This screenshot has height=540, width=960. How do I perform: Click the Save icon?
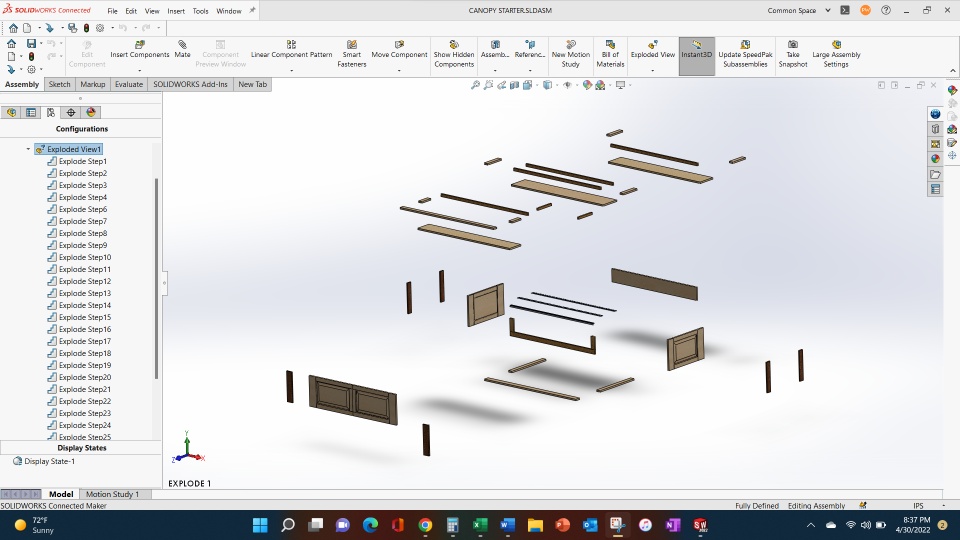click(31, 43)
